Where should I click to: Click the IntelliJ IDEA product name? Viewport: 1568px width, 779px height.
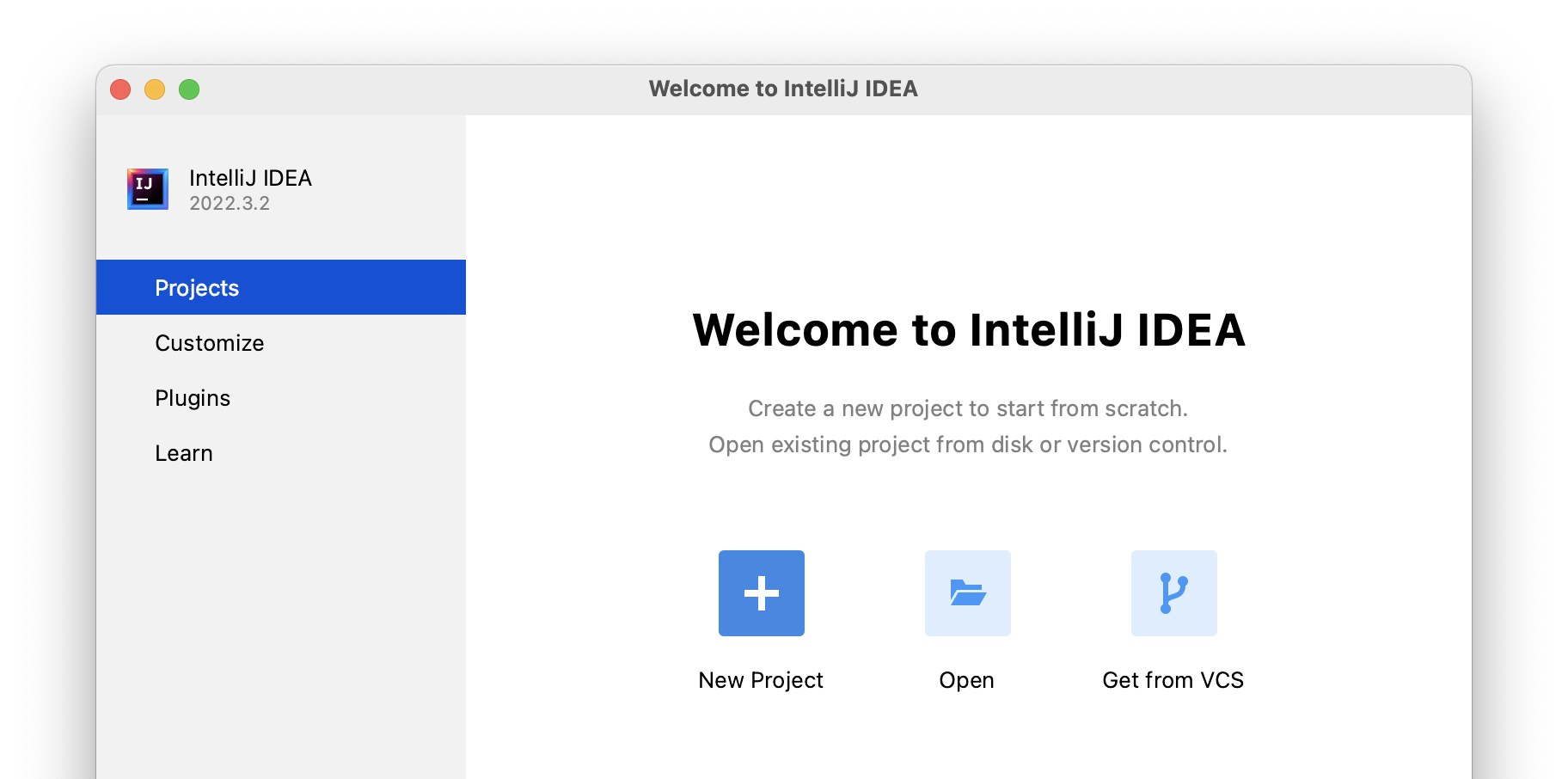click(x=250, y=178)
